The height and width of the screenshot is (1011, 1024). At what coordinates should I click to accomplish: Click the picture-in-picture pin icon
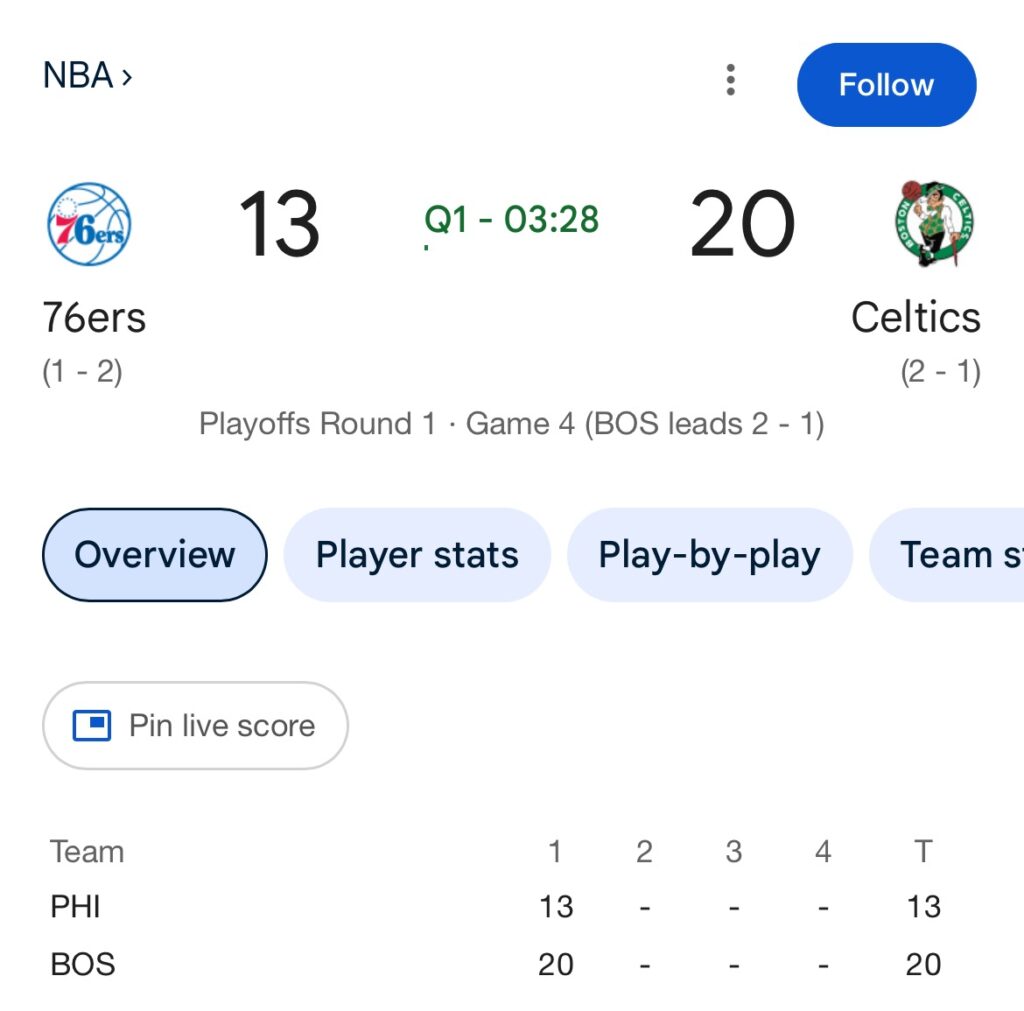pyautogui.click(x=92, y=725)
